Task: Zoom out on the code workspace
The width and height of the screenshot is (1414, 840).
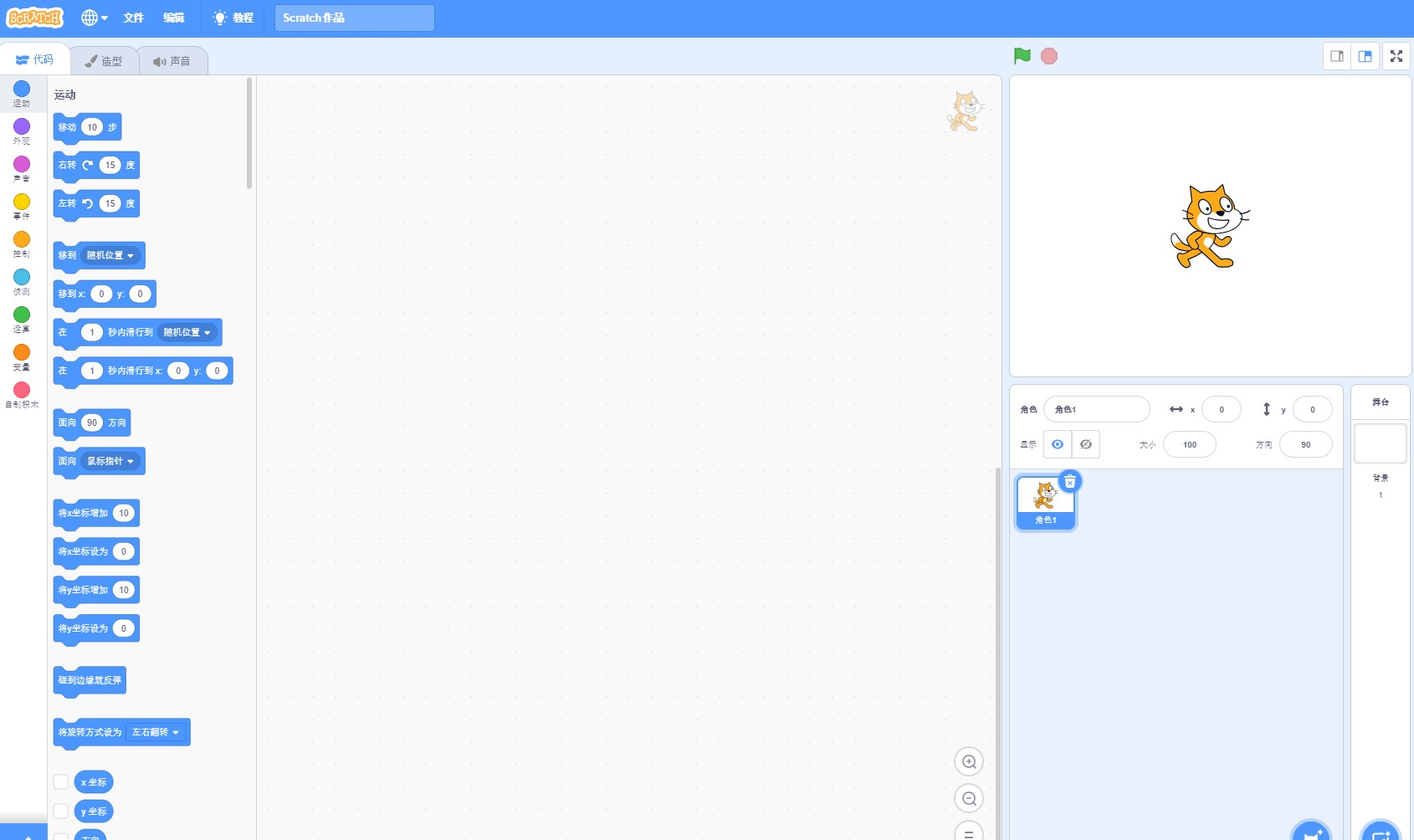Action: [x=969, y=798]
